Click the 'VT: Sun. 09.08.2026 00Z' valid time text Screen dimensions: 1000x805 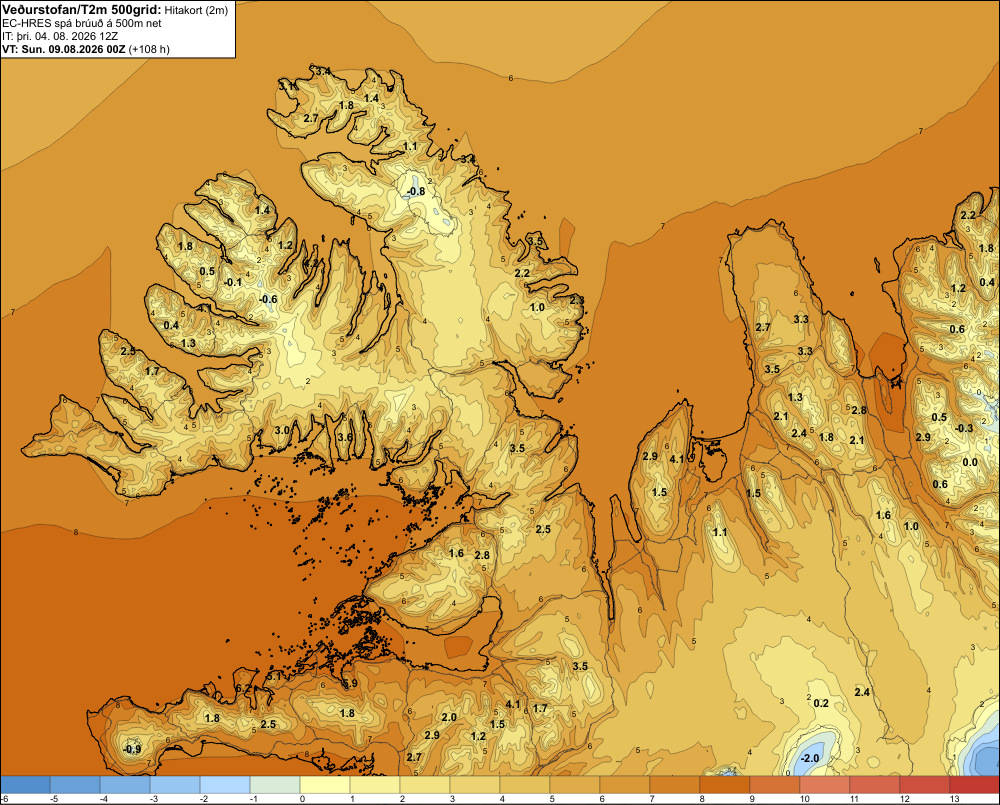tap(64, 49)
